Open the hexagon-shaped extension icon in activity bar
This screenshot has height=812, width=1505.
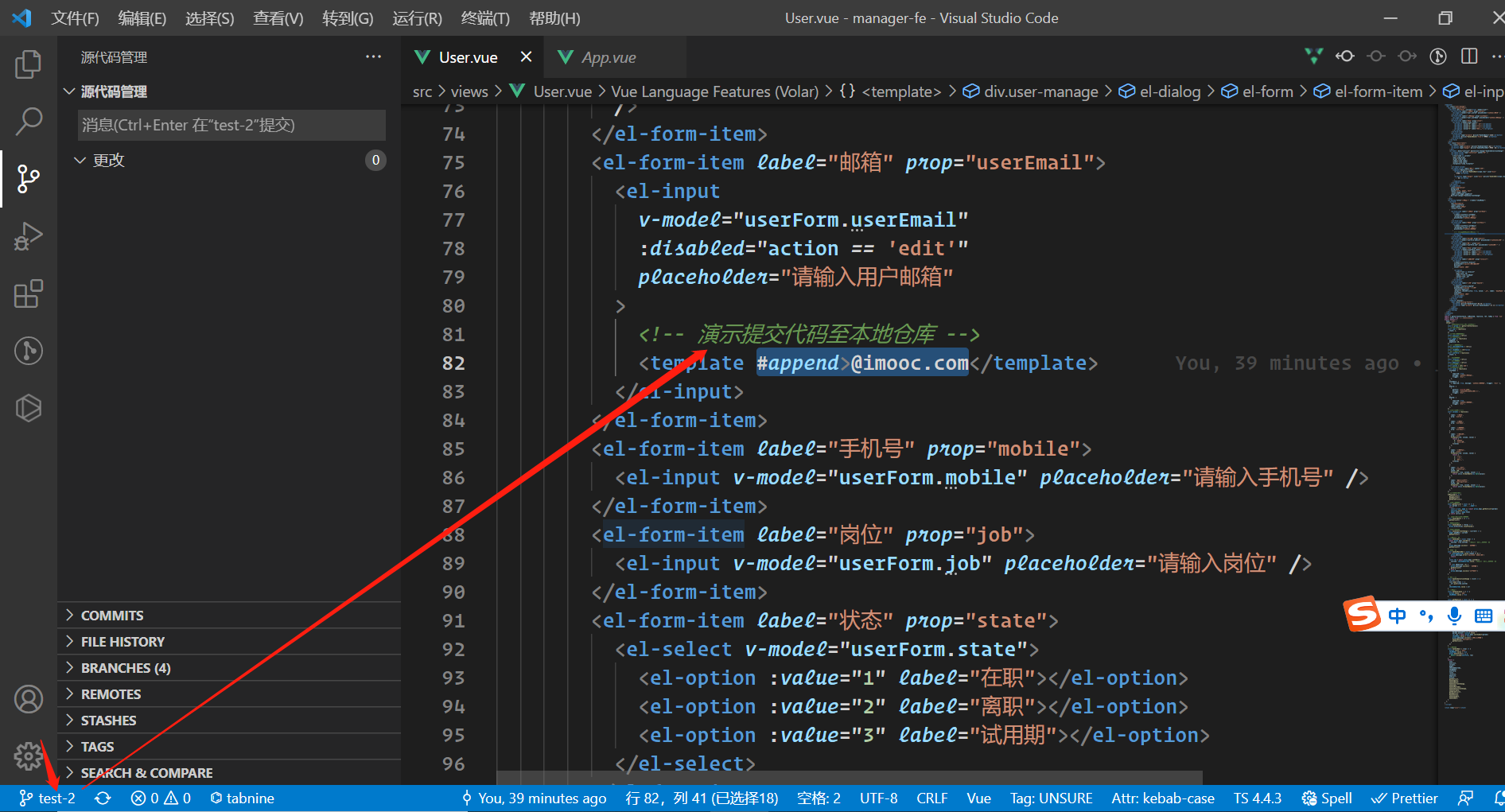pos(29,408)
